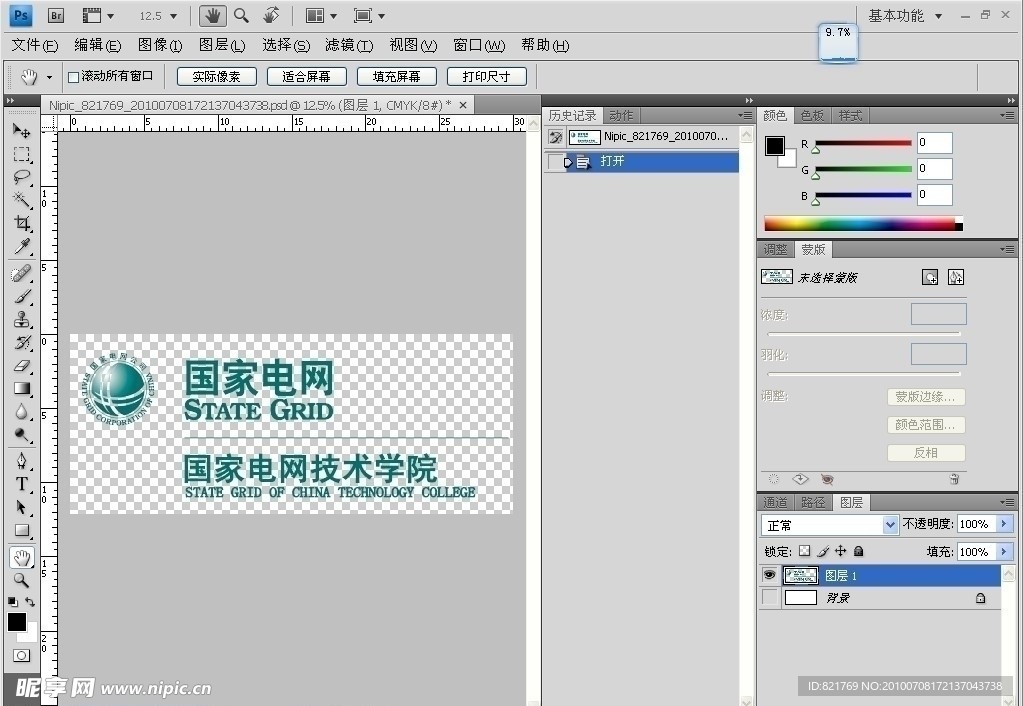Viewport: 1023px width, 706px height.
Task: Open the Layers panel menu
Action: click(x=1009, y=502)
